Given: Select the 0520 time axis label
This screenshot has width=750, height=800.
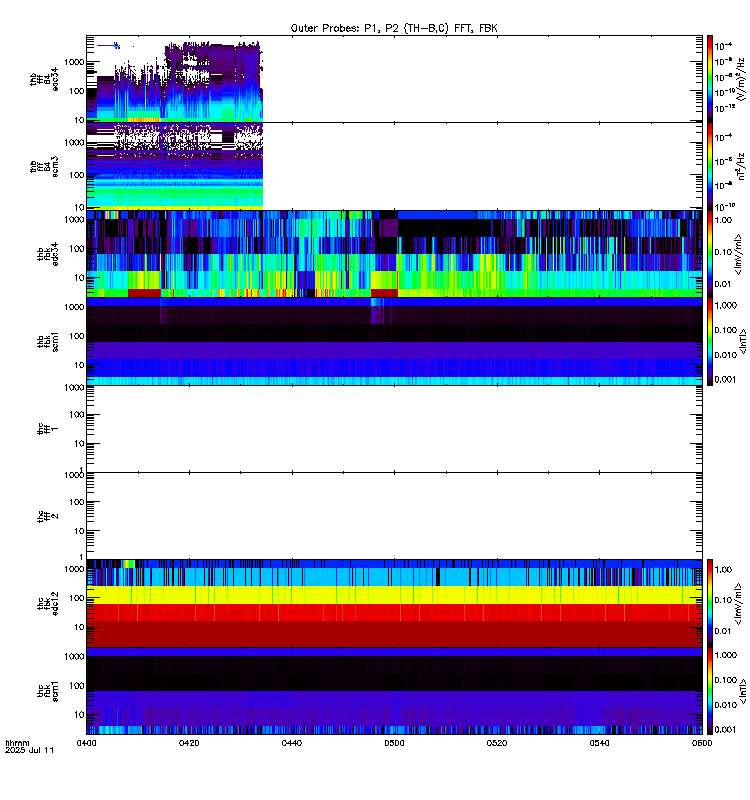Looking at the screenshot, I should pos(496,743).
